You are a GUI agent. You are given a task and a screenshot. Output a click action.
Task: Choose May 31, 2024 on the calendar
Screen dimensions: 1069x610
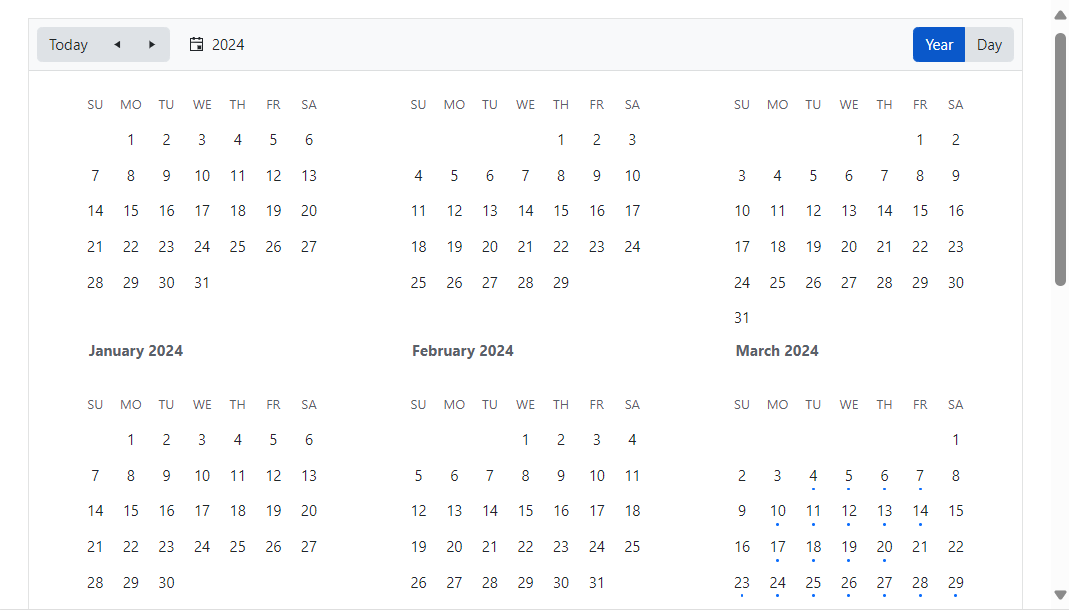click(x=597, y=583)
